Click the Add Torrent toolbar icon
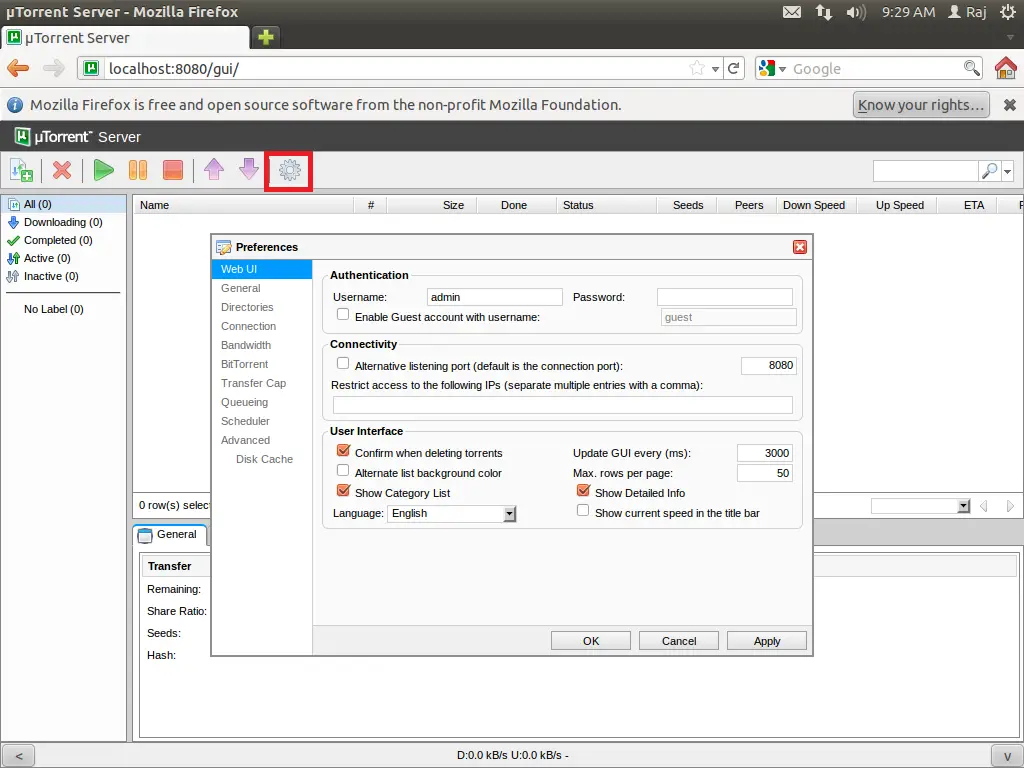1024x768 pixels. point(22,170)
